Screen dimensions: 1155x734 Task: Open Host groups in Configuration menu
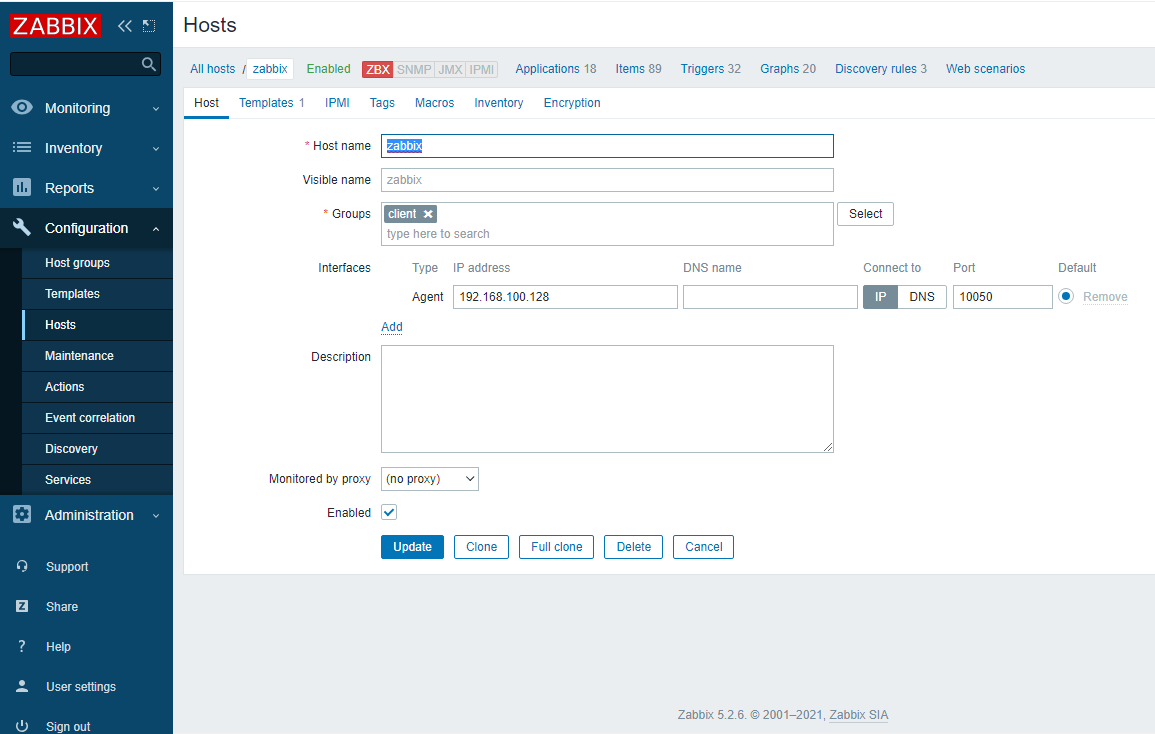click(97, 263)
